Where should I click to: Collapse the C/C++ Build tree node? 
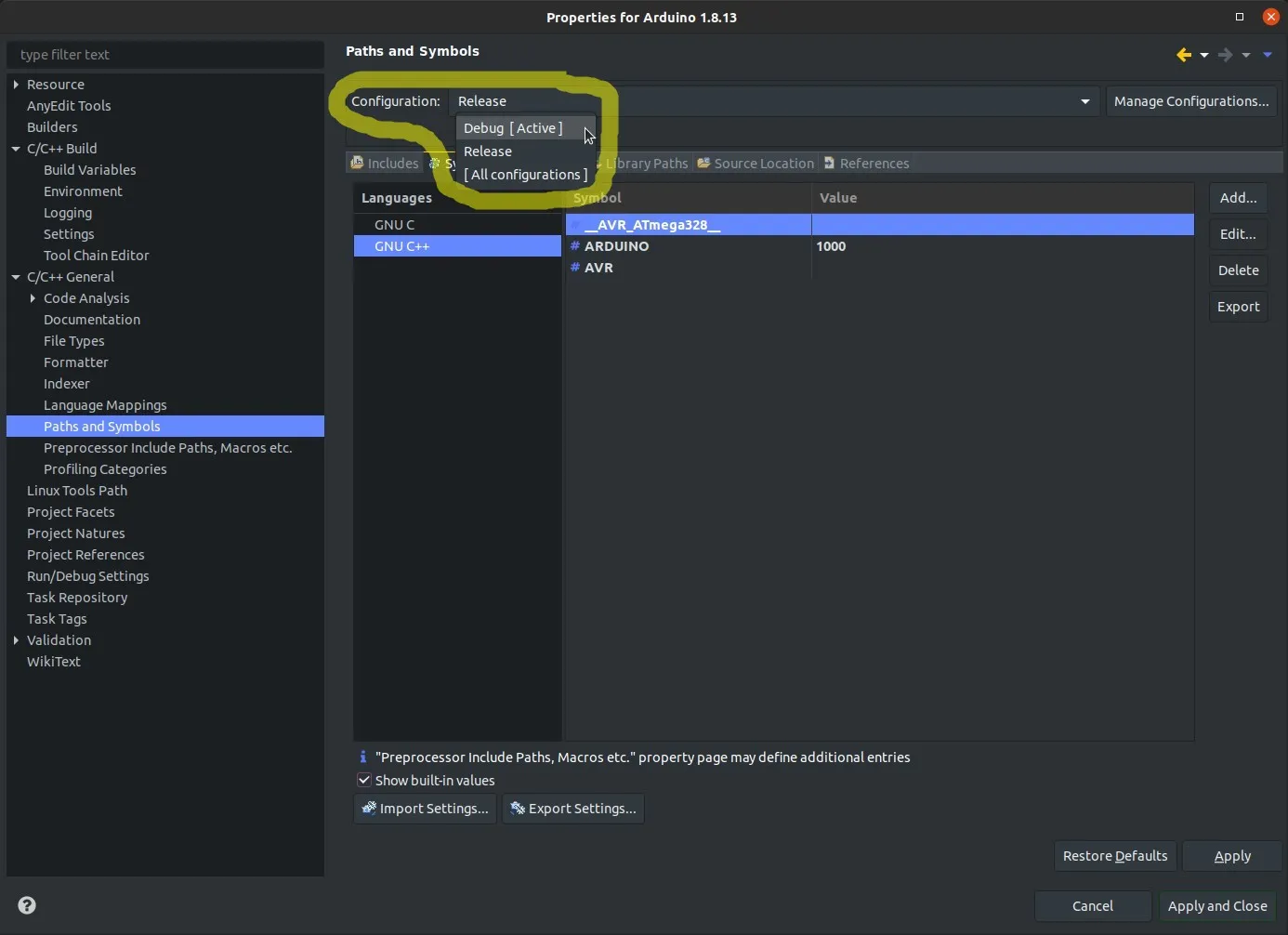point(16,149)
